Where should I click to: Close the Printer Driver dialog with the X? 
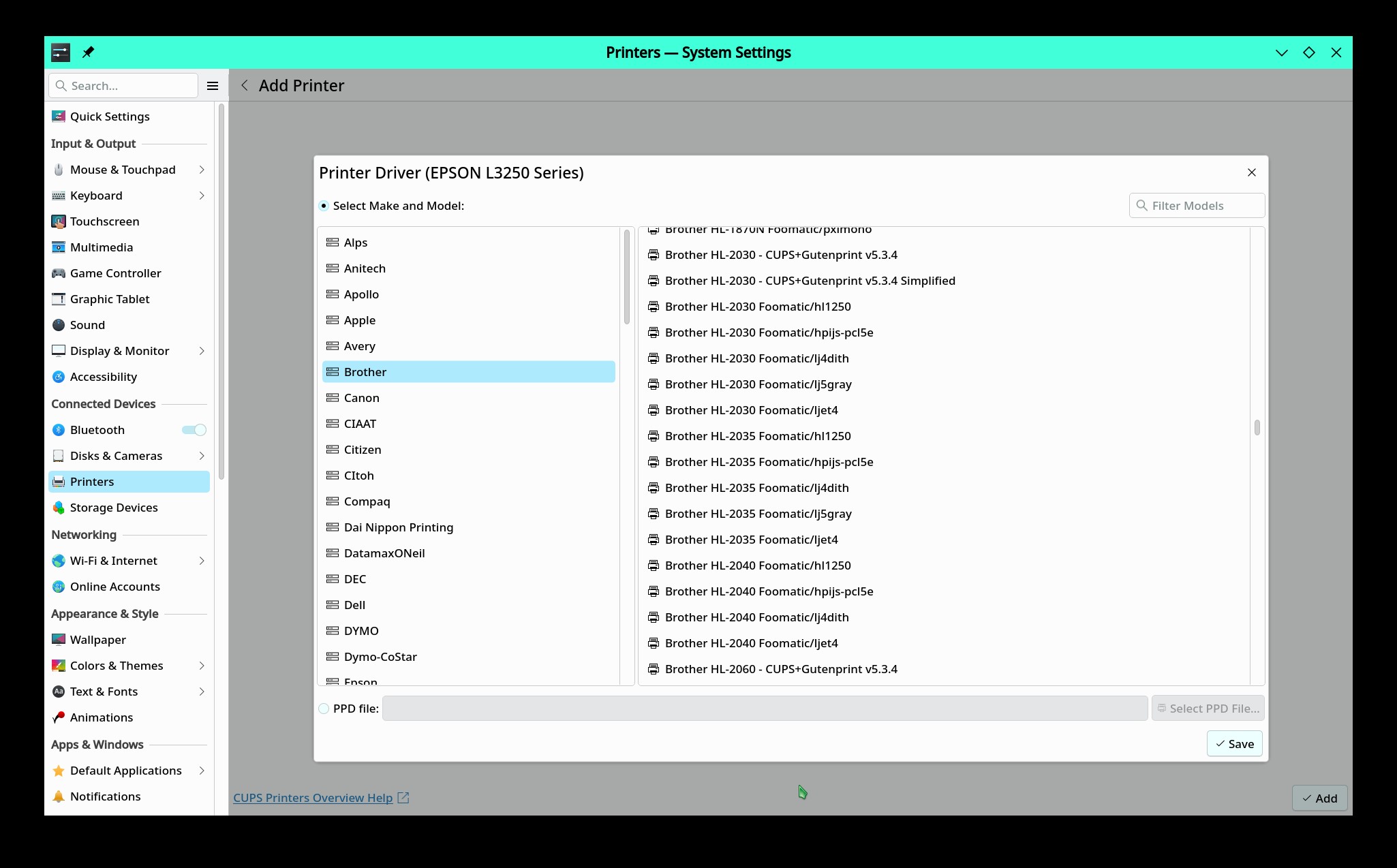coord(1251,172)
